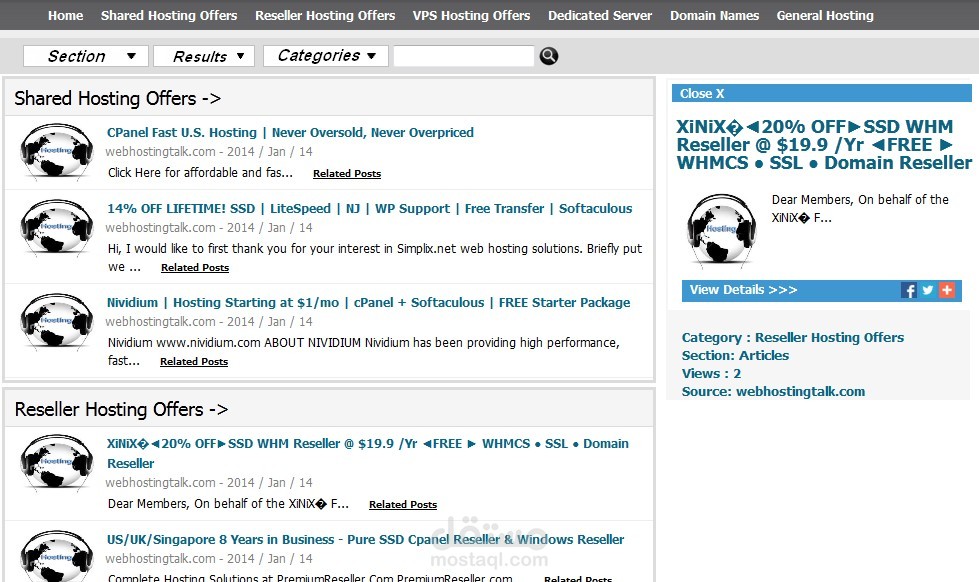Image resolution: width=979 pixels, height=582 pixels.
Task: Click 'Dear Members, On behalf' snippet in Reseller list
Action: [228, 504]
